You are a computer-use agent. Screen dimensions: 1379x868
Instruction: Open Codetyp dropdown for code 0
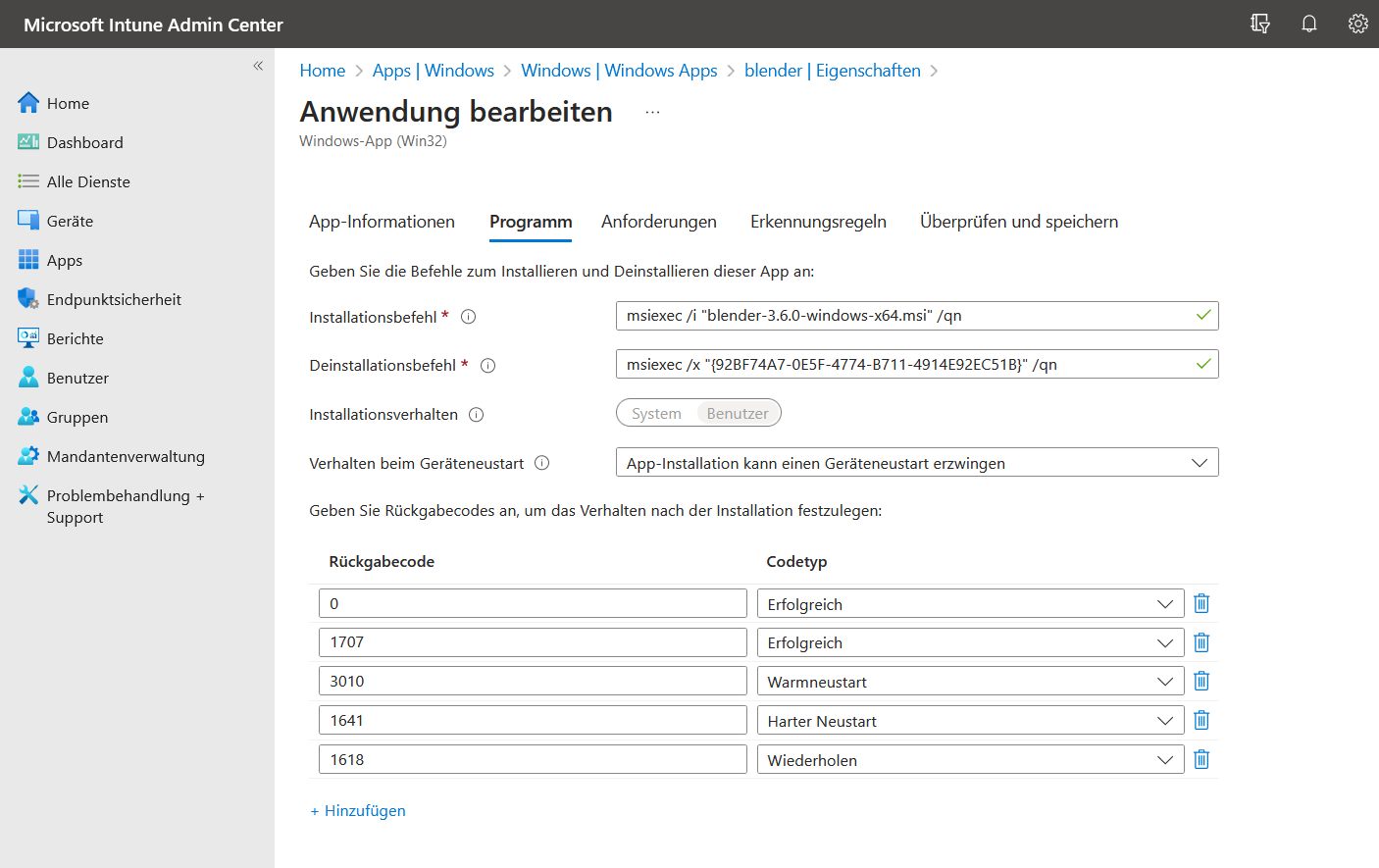pyautogui.click(x=970, y=604)
